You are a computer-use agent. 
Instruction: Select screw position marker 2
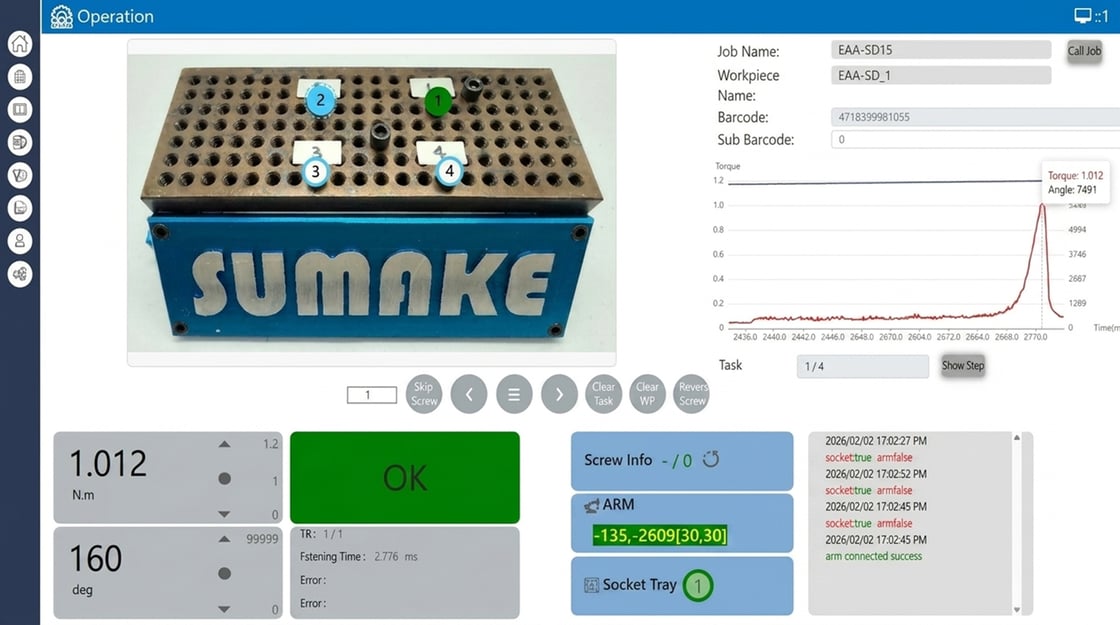point(320,100)
